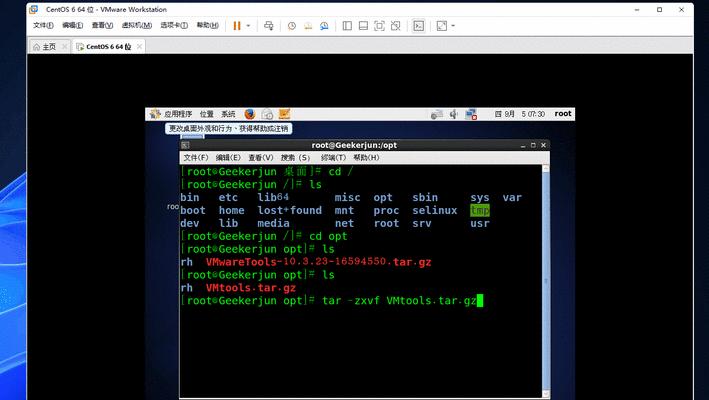Open VMware 编辑(E) menu
The width and height of the screenshot is (709, 400).
point(72,25)
